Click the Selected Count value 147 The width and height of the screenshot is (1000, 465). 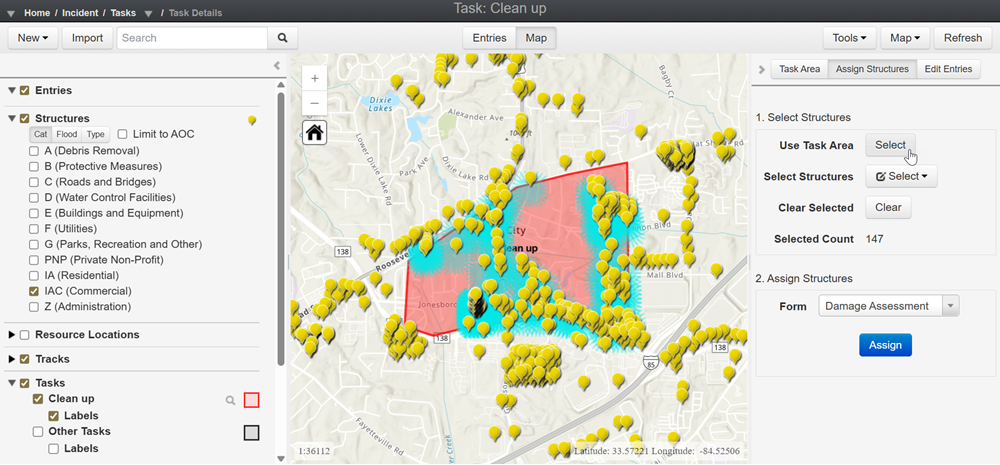(874, 239)
